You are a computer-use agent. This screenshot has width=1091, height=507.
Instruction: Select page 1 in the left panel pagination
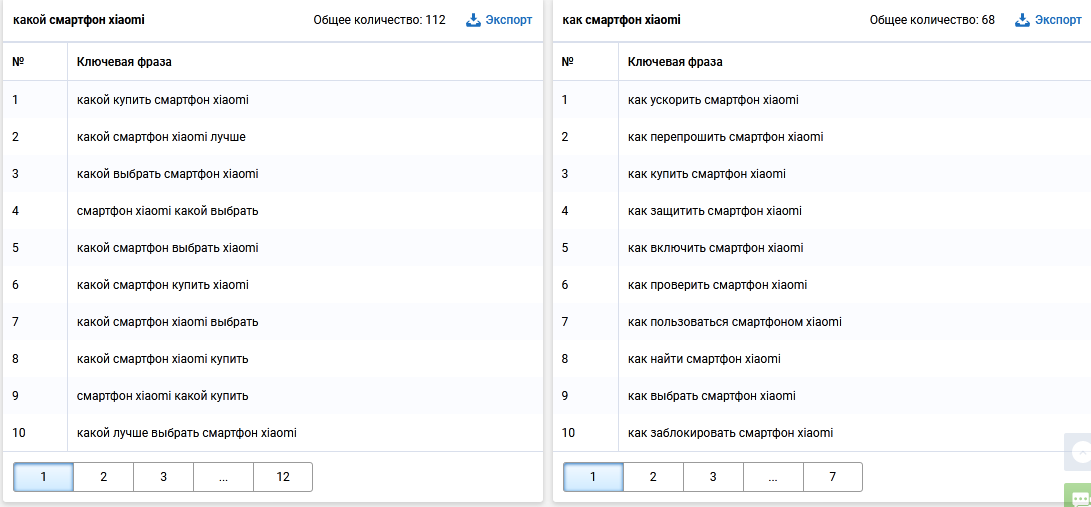coord(43,477)
